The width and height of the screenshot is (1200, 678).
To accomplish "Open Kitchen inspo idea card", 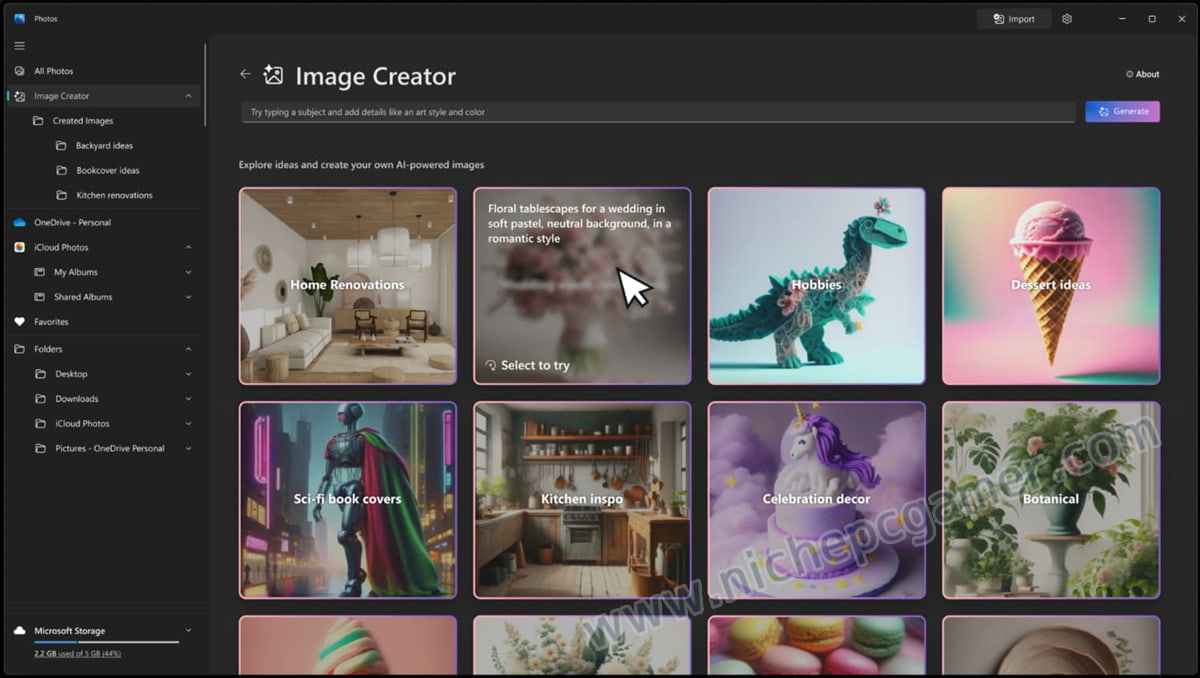I will (582, 500).
